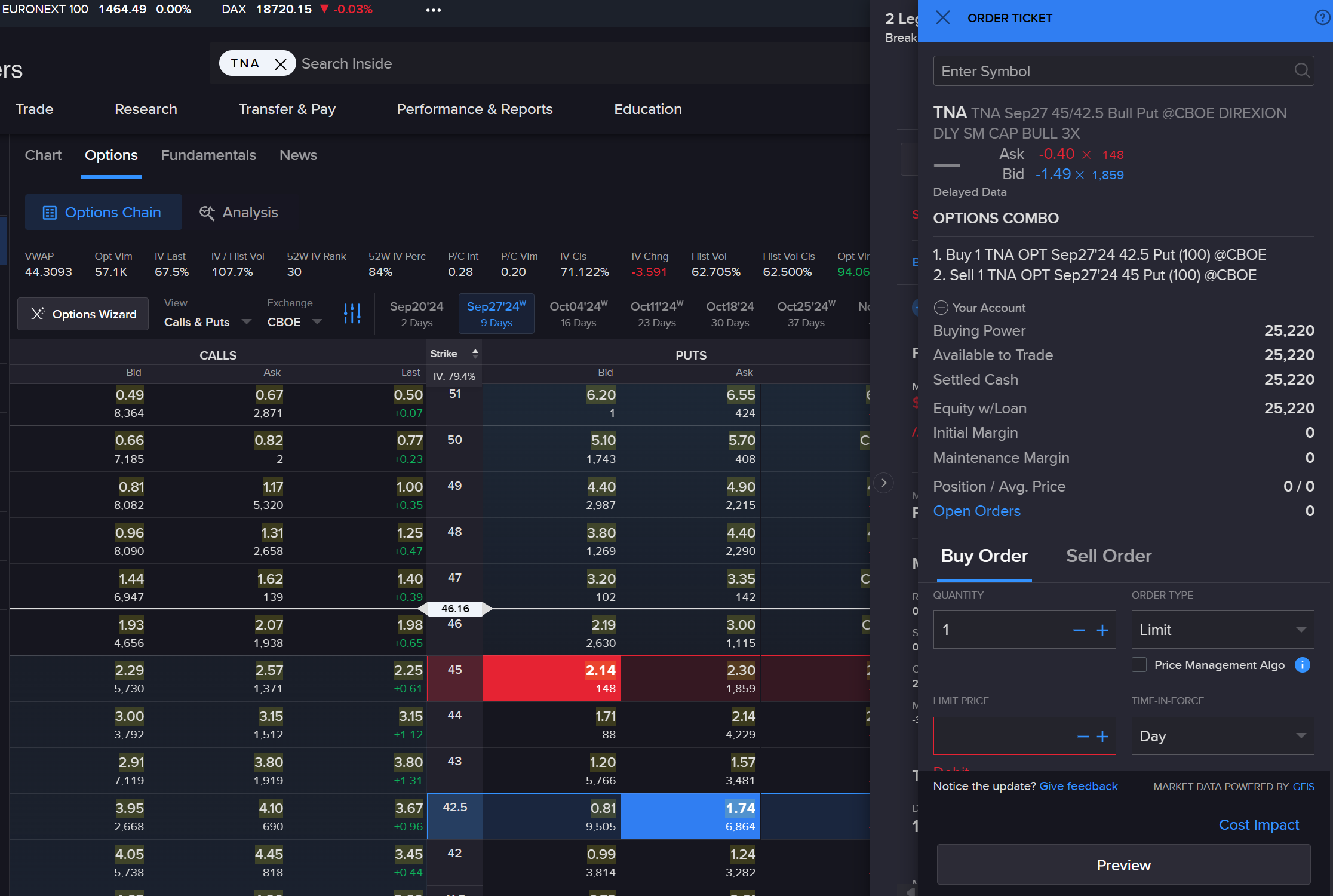Increase limit price with plus icon
Image resolution: width=1333 pixels, height=896 pixels.
pyautogui.click(x=1102, y=737)
